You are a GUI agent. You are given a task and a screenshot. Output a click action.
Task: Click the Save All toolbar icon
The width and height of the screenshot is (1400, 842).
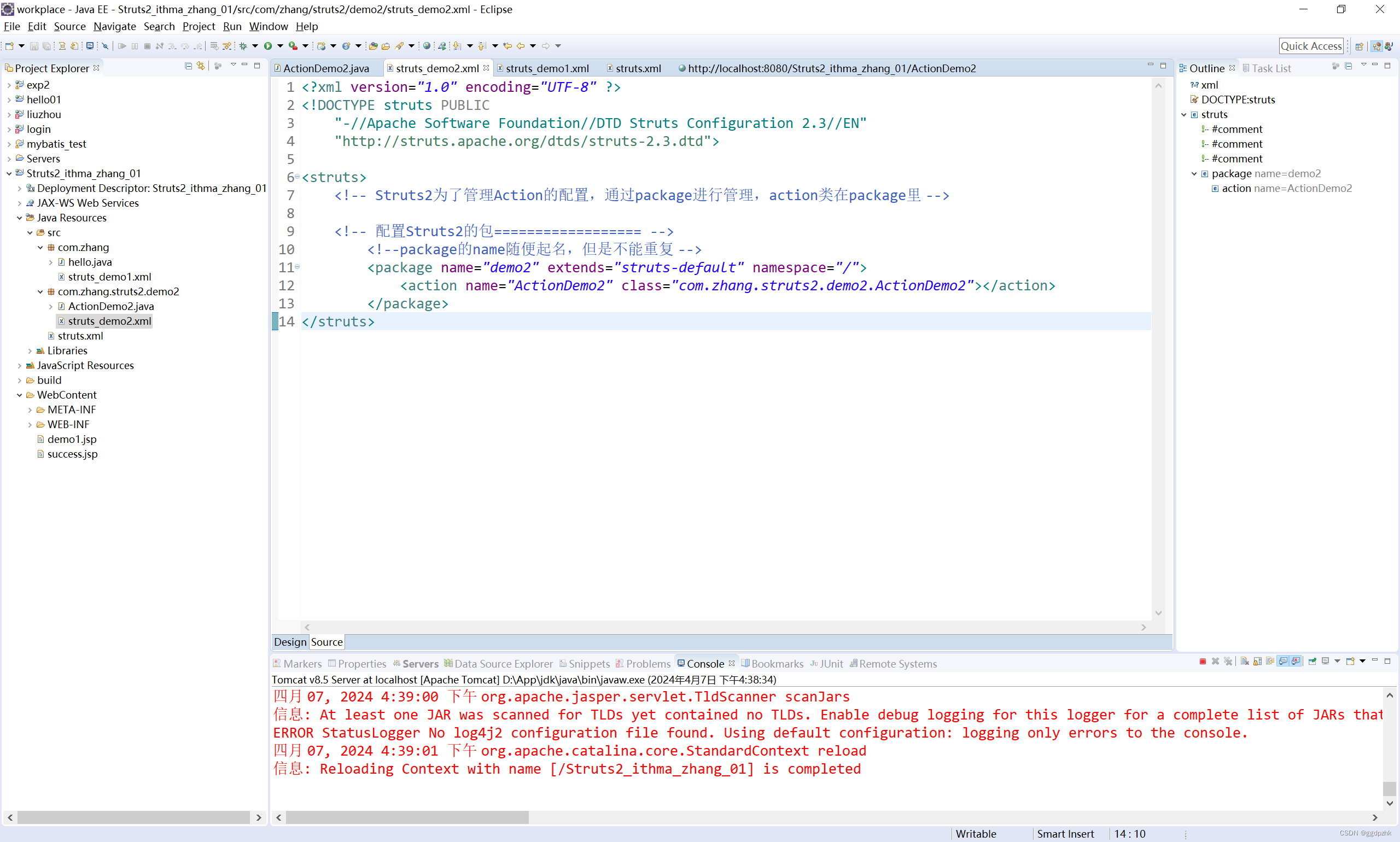[46, 46]
